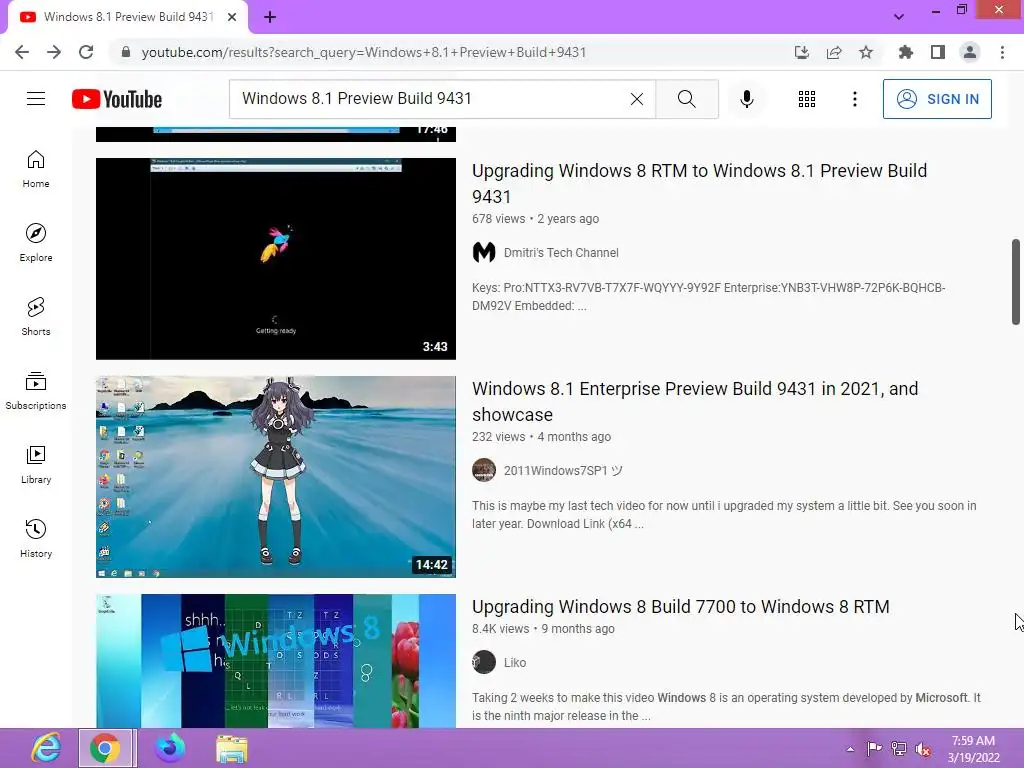Go to Home in the sidebar

36,169
